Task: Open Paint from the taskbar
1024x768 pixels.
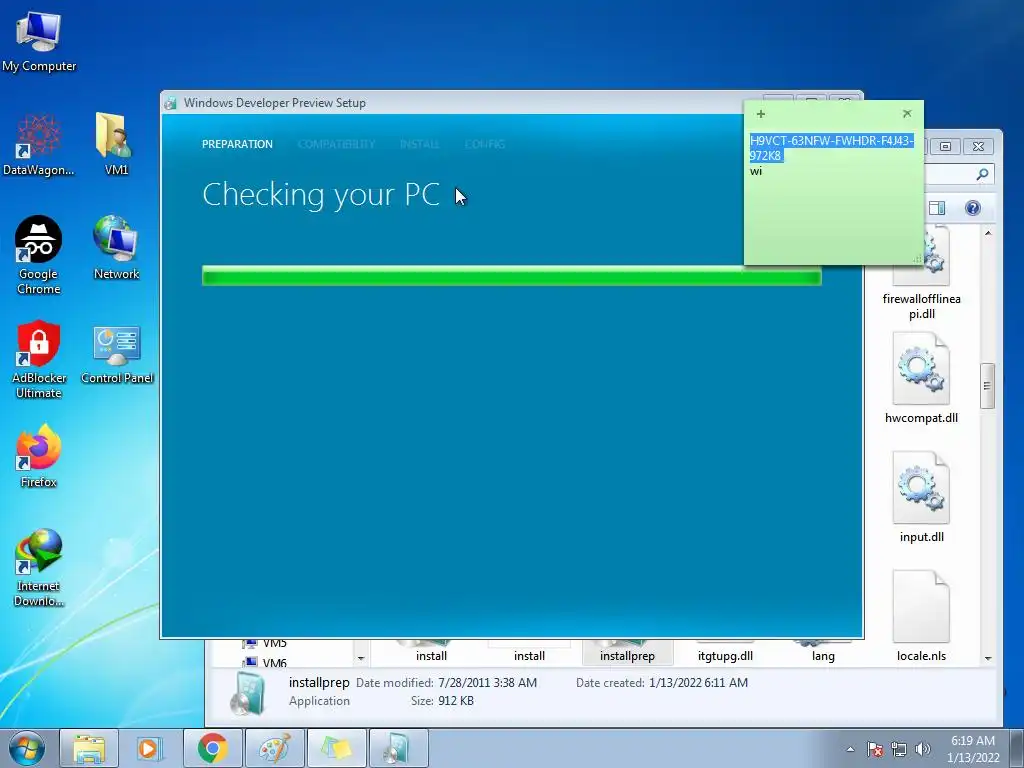Action: coord(274,748)
